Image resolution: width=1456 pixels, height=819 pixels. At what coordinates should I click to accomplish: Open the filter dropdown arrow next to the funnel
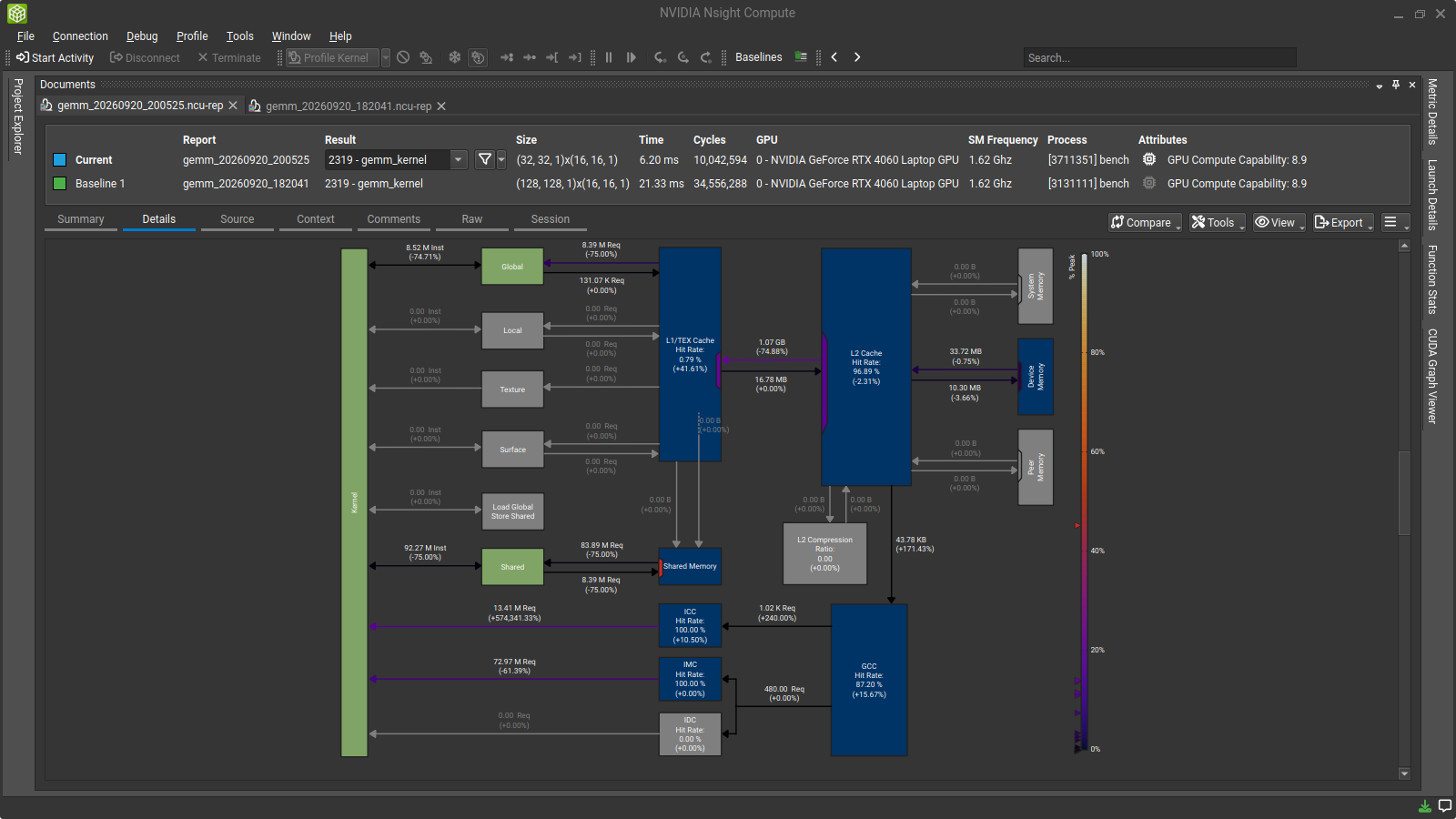coord(501,160)
